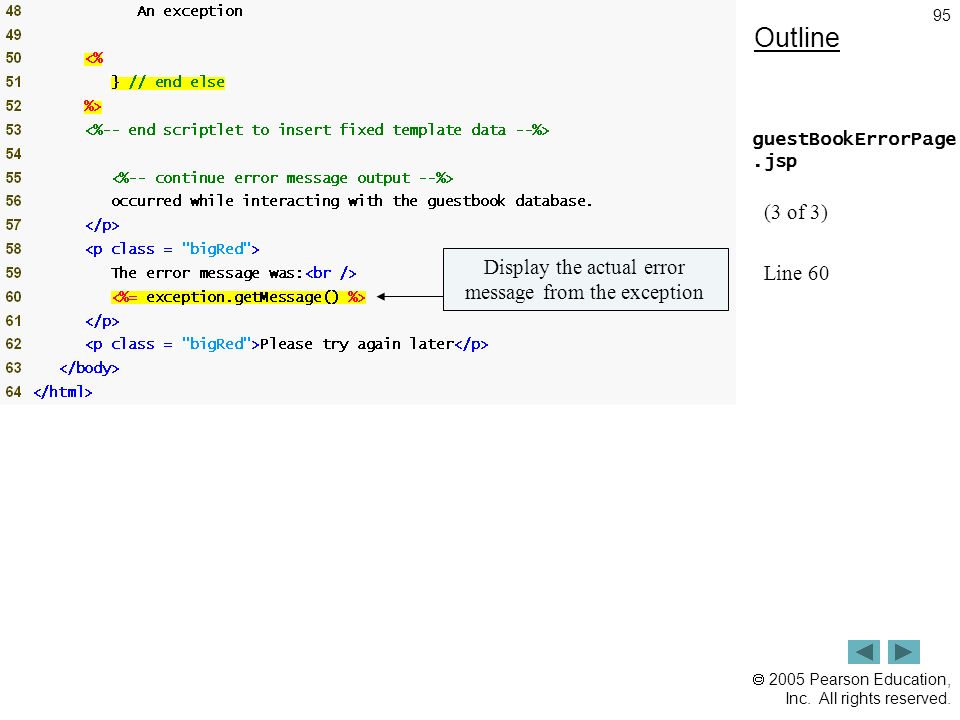This screenshot has width=960, height=720.
Task: Go to the previous slide arrow
Action: point(863,651)
